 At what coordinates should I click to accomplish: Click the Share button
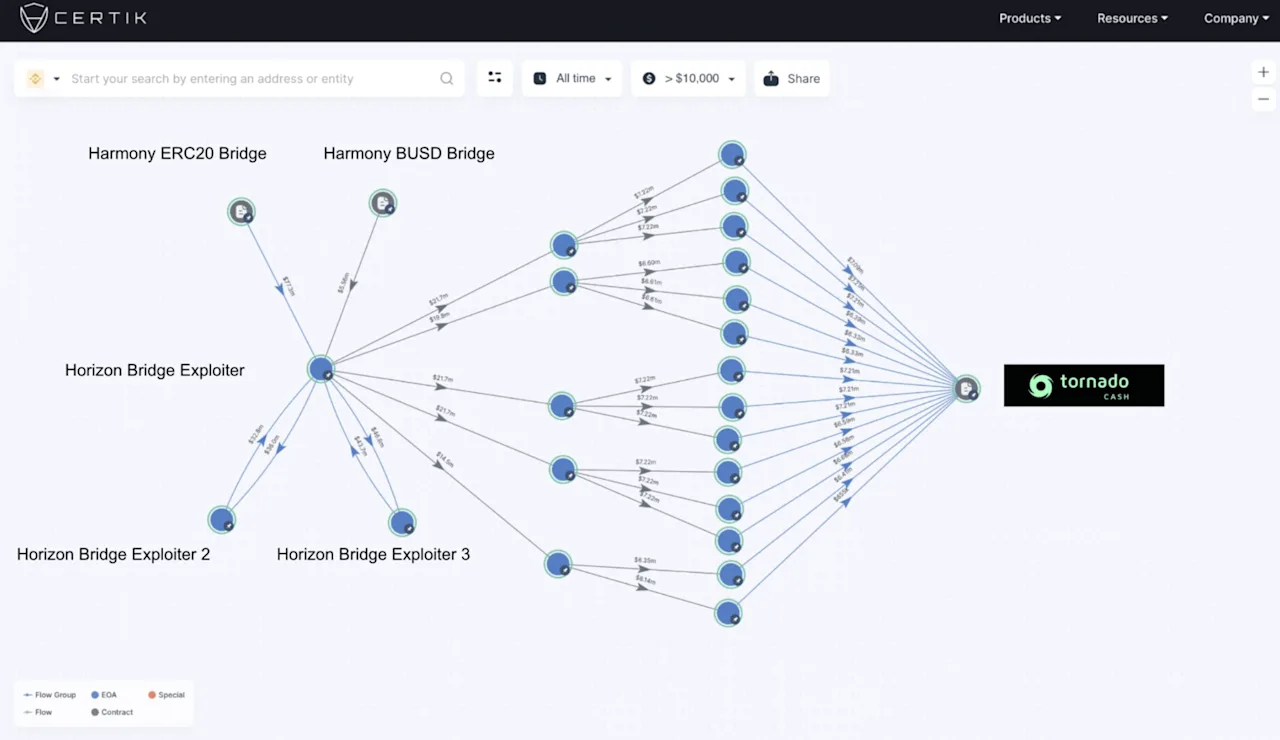point(792,78)
